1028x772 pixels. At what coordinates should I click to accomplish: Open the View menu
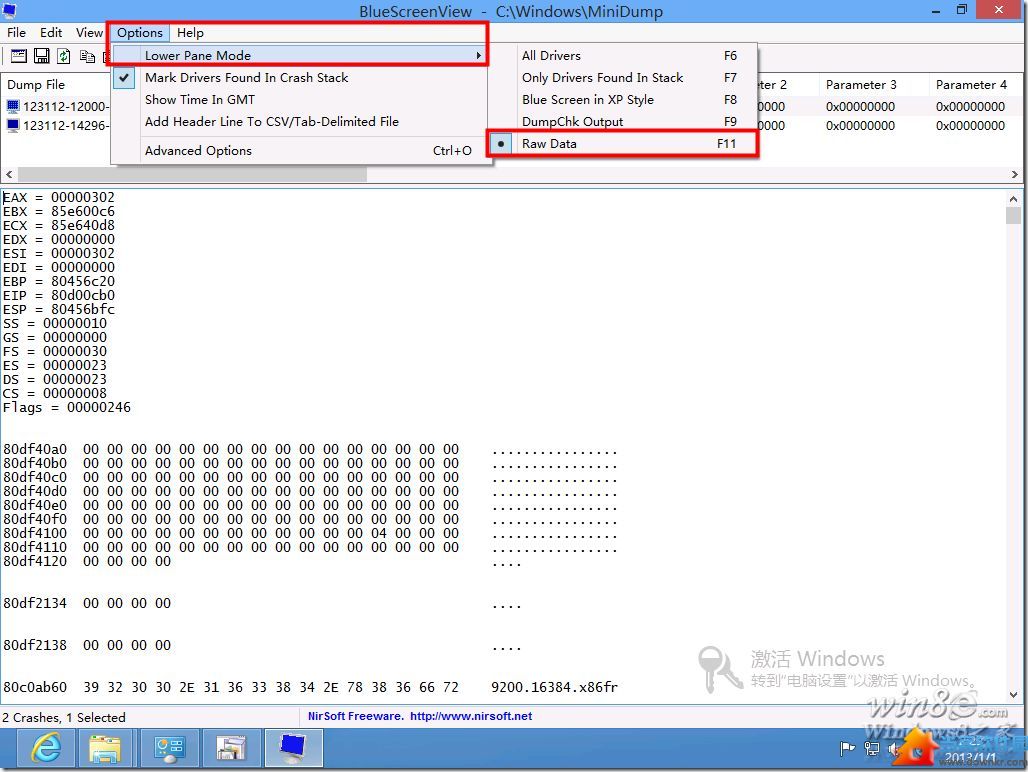(89, 33)
